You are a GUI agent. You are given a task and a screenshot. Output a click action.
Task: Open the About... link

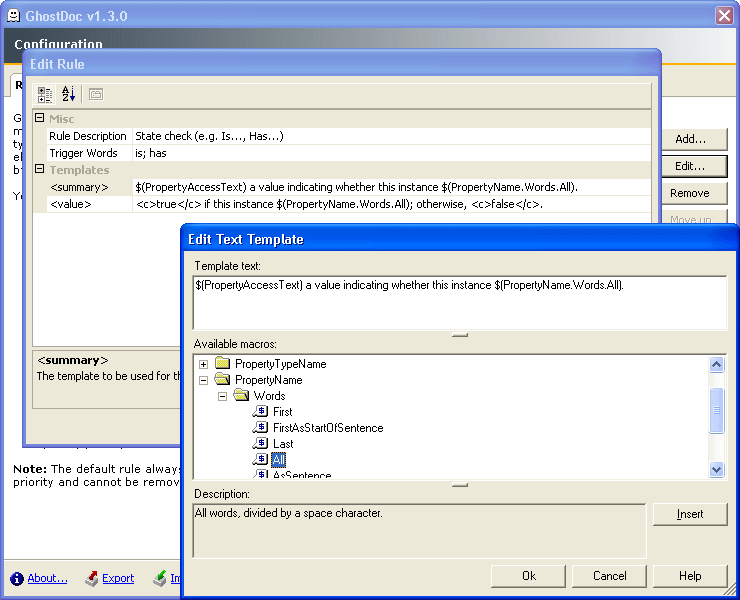[47, 578]
